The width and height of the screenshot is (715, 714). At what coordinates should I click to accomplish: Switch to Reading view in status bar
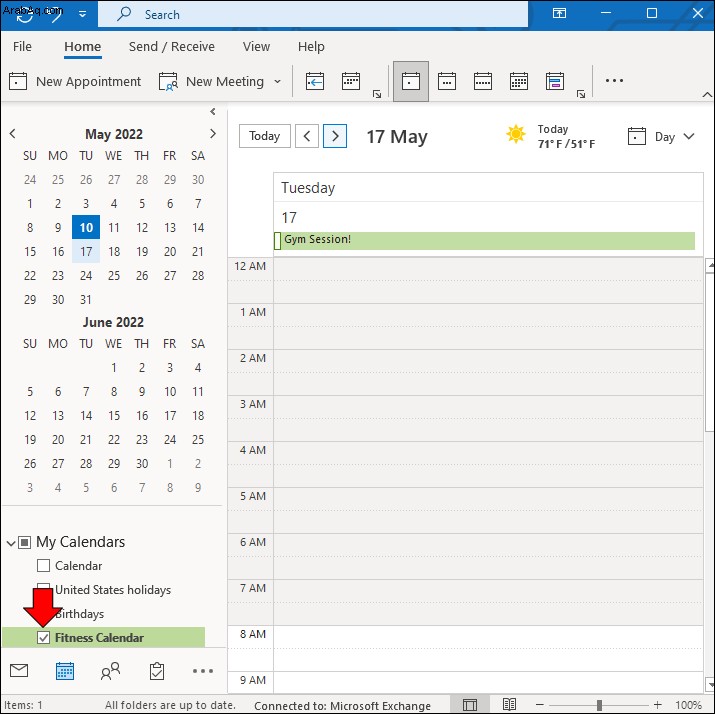[x=509, y=704]
